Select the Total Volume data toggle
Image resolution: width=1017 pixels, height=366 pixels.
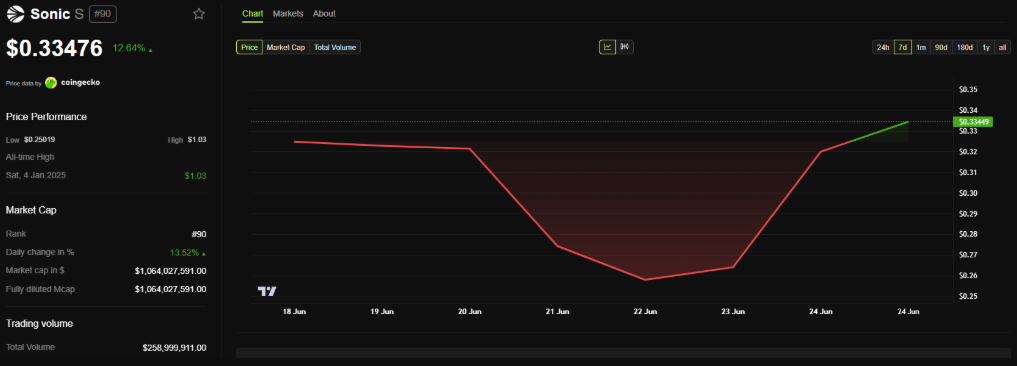pyautogui.click(x=335, y=47)
